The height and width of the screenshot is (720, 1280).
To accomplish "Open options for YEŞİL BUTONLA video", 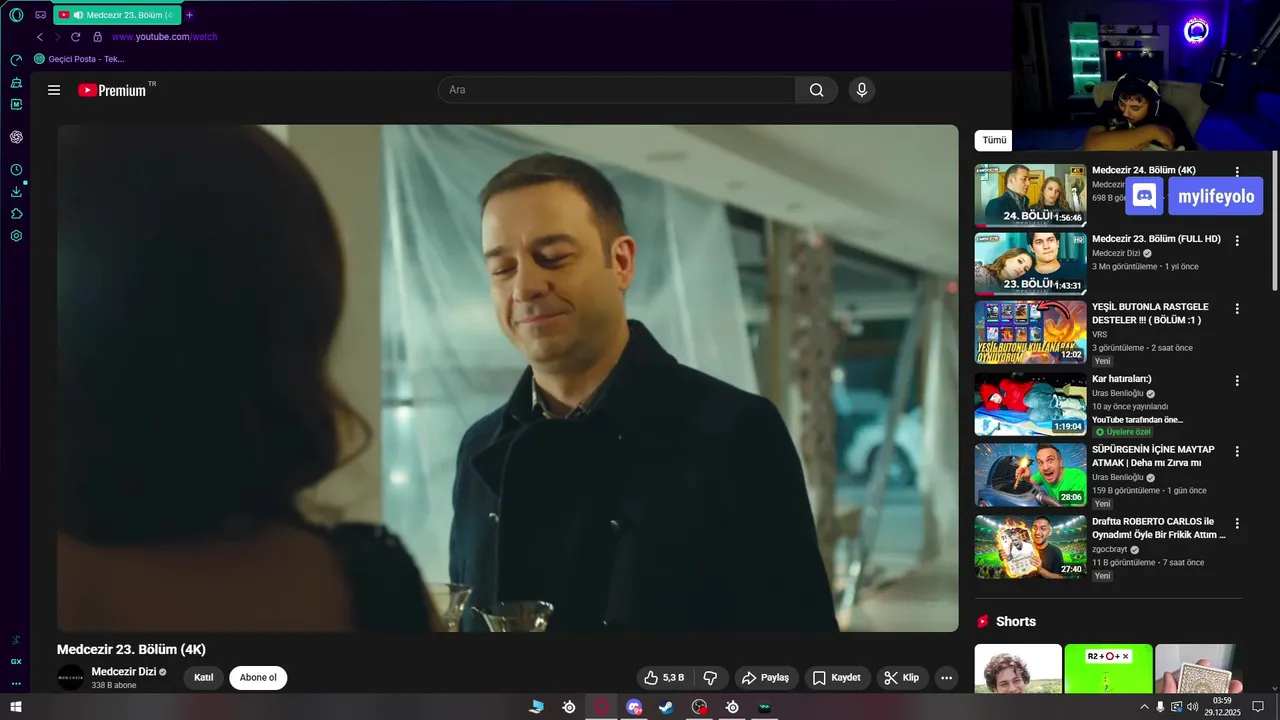I will 1237,309.
